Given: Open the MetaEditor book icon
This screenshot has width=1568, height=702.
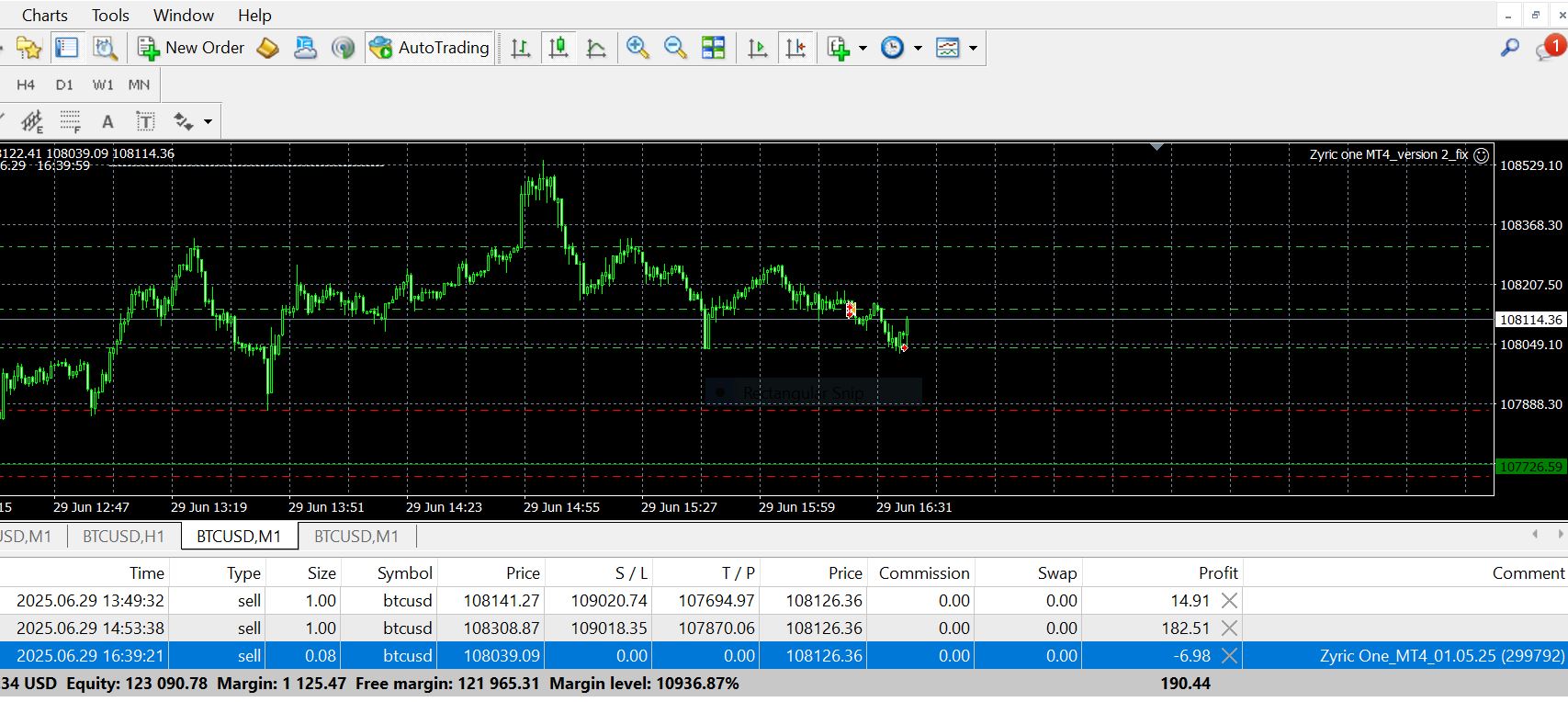Looking at the screenshot, I should [x=267, y=48].
